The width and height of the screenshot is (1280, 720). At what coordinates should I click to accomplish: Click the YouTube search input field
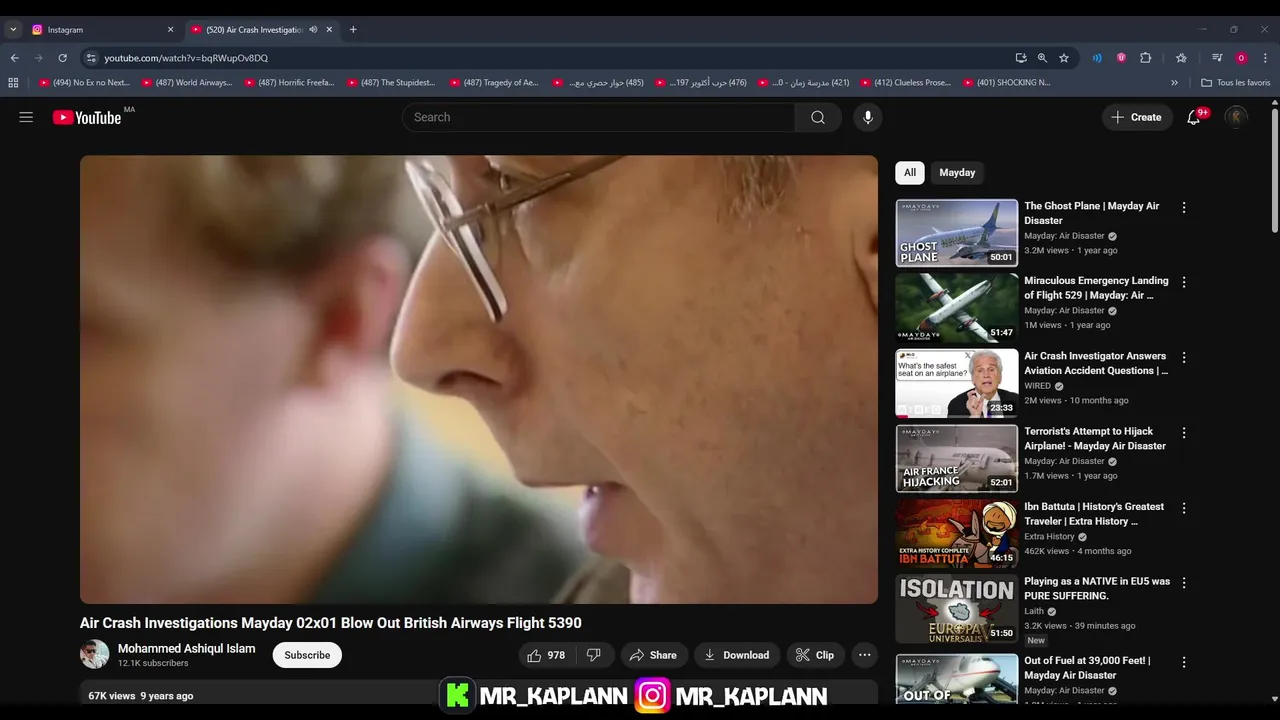(x=598, y=117)
